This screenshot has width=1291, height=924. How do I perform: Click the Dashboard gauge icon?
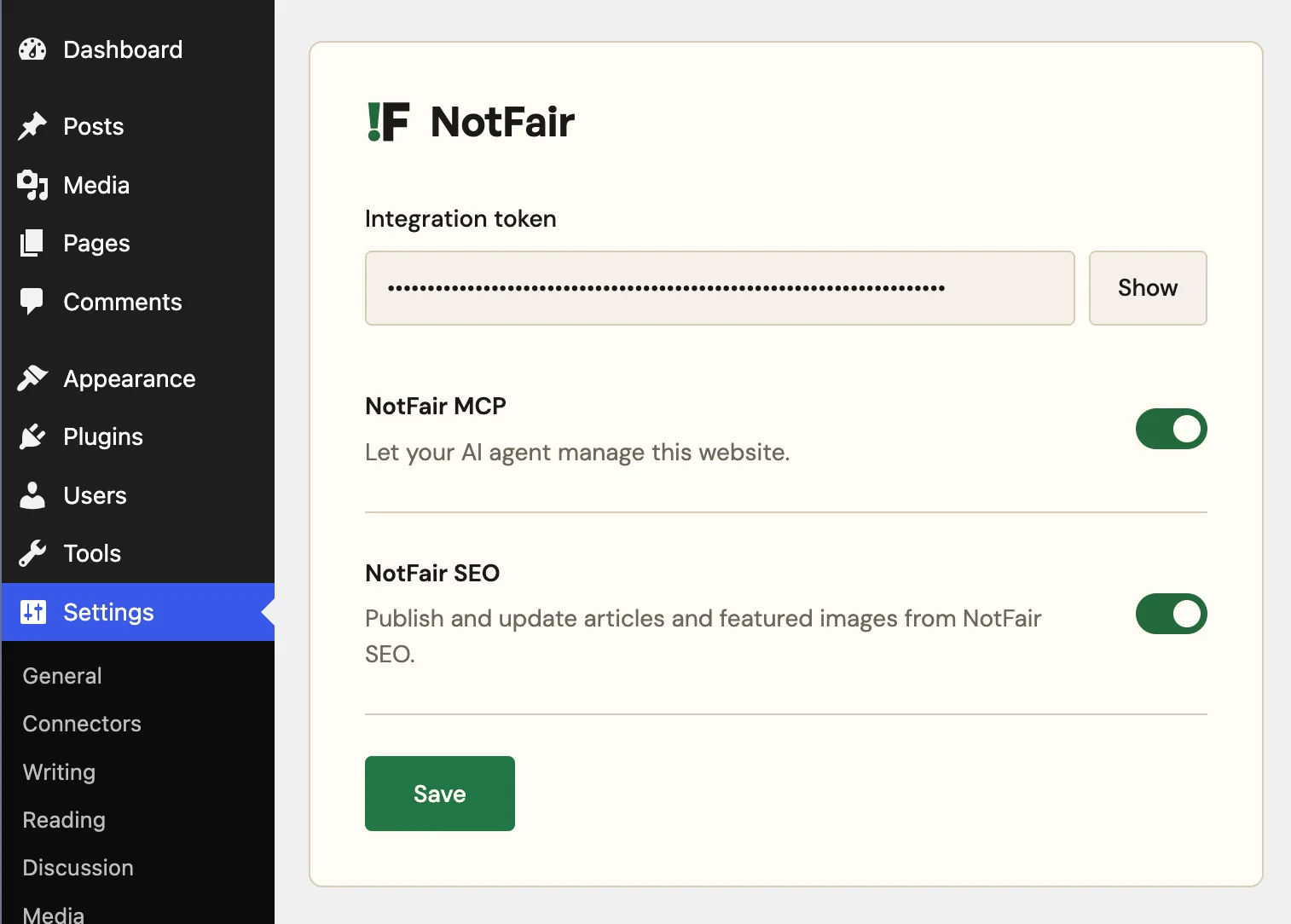[x=32, y=49]
